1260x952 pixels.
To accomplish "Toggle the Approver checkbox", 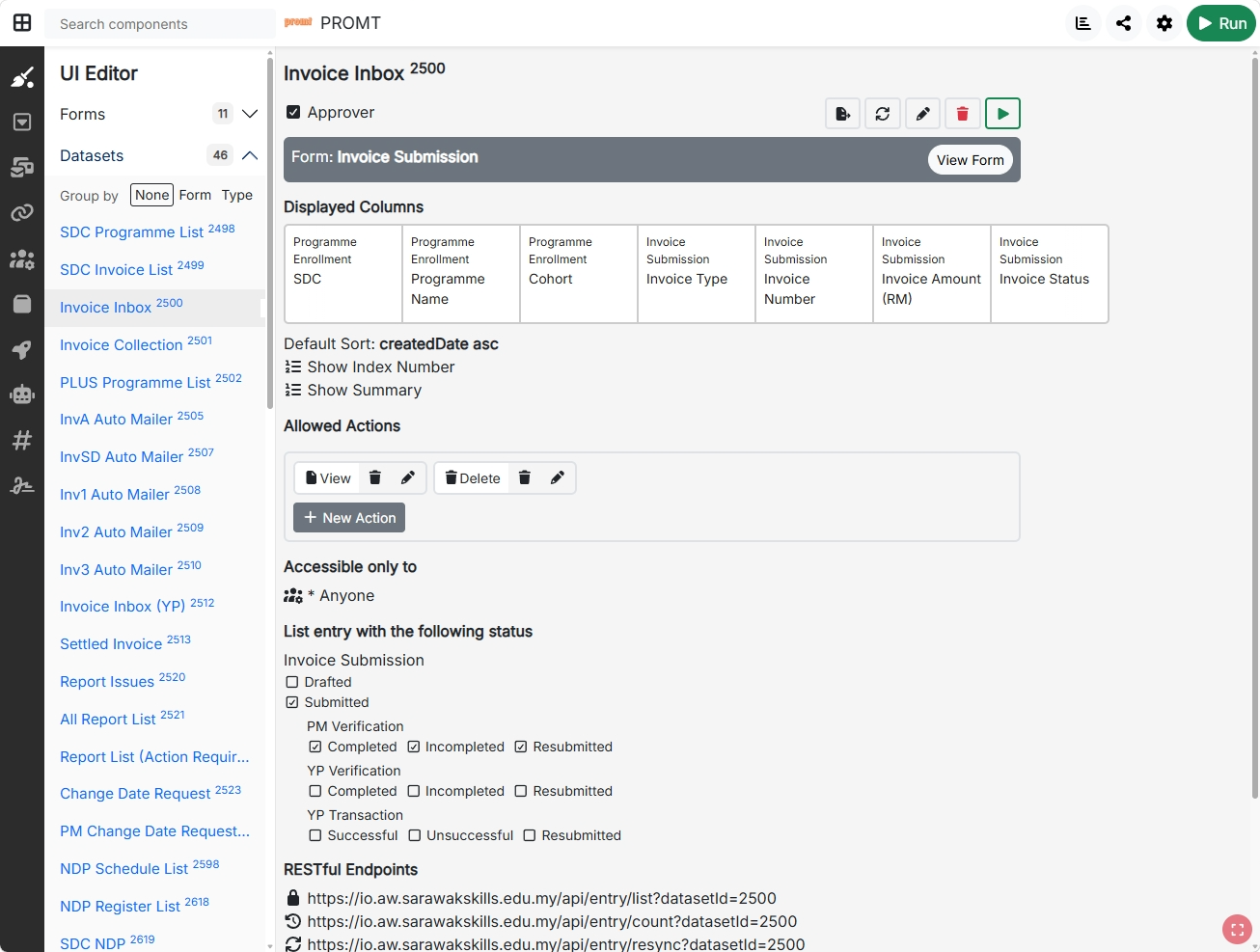I will click(293, 112).
